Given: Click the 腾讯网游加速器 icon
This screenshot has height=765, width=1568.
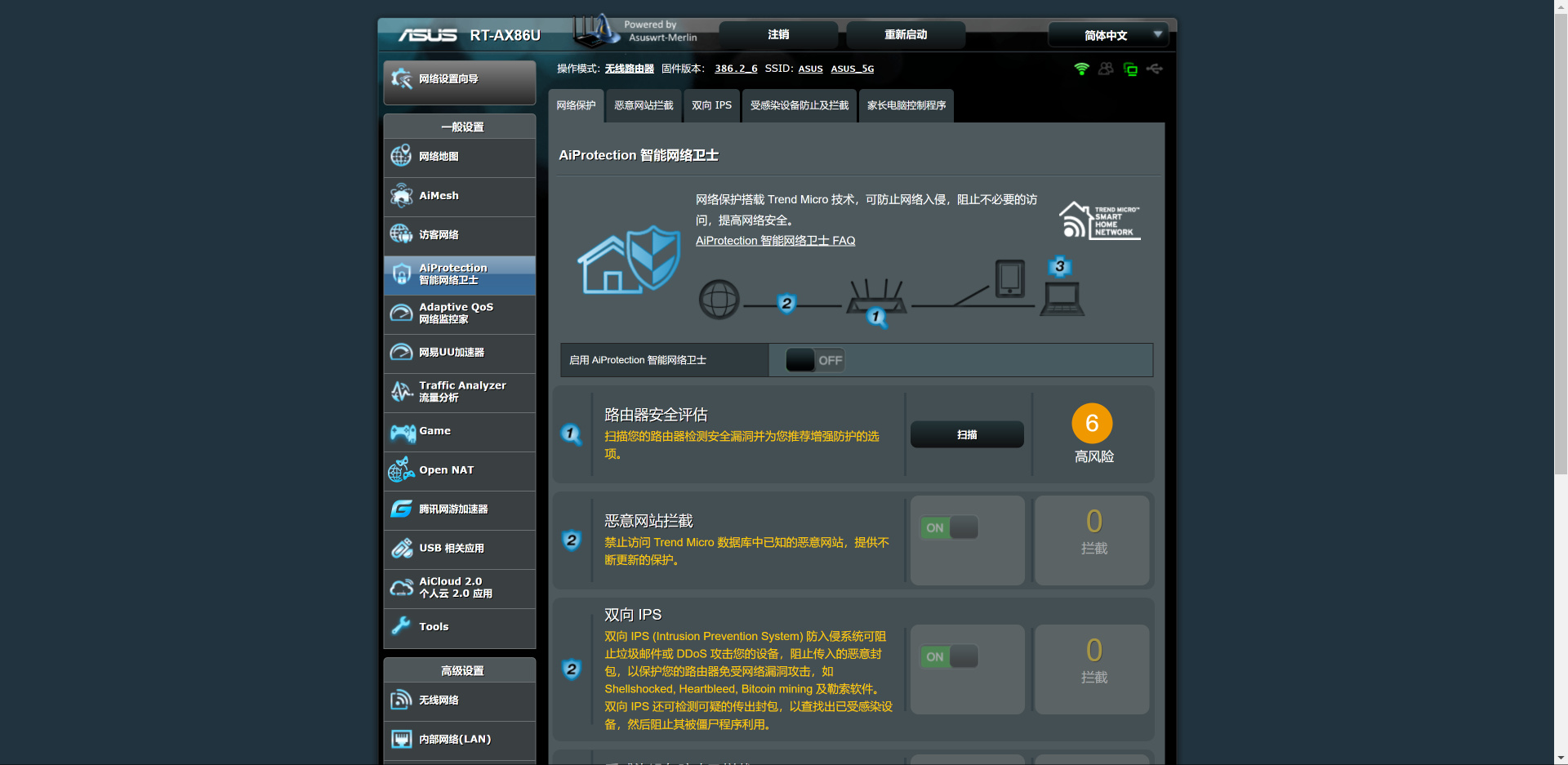Looking at the screenshot, I should click(x=401, y=509).
